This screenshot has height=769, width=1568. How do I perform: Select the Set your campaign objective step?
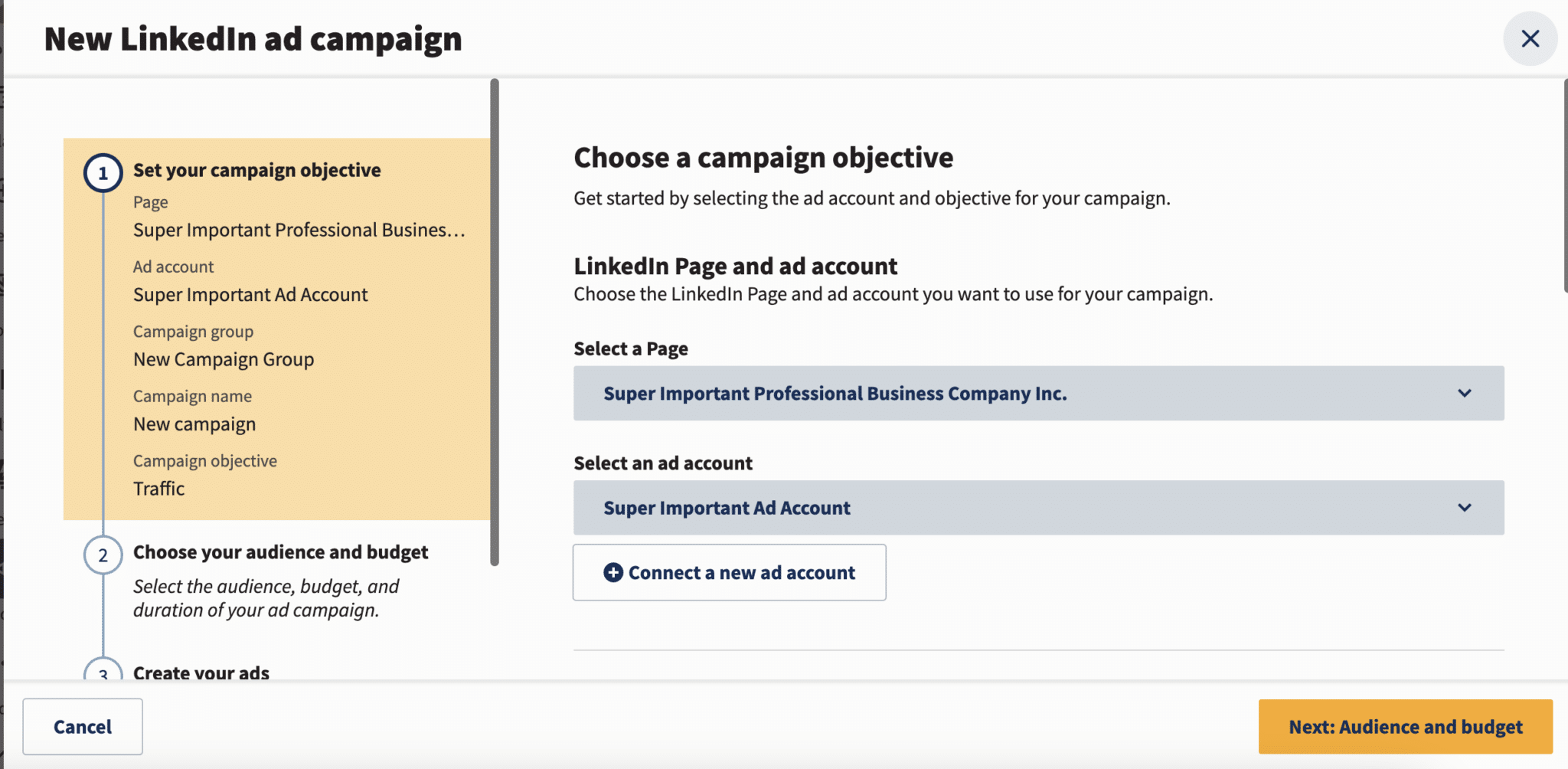click(x=256, y=170)
